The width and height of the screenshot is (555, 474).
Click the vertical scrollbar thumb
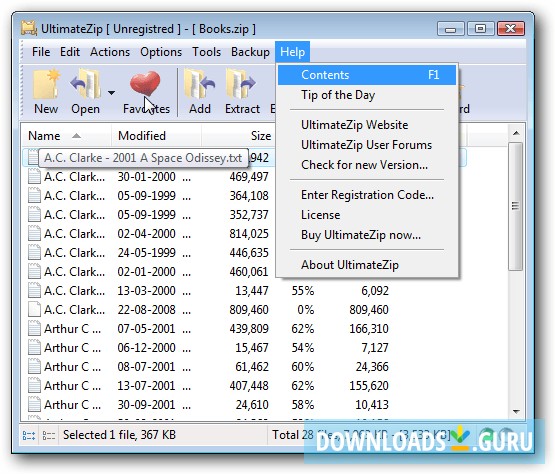(515, 206)
